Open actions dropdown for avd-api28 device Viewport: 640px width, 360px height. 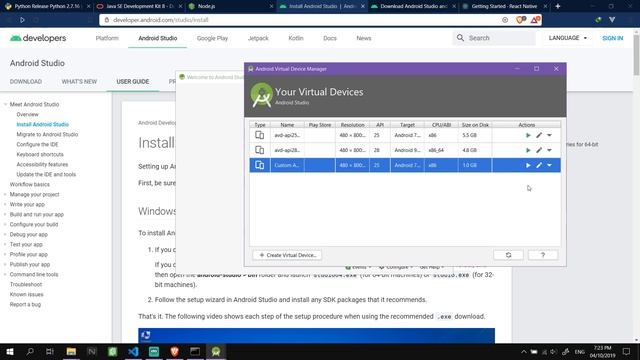pyautogui.click(x=549, y=150)
